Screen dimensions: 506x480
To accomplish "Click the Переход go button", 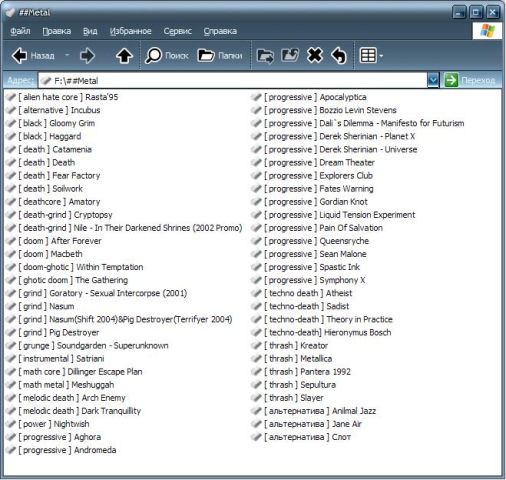I will pos(470,80).
